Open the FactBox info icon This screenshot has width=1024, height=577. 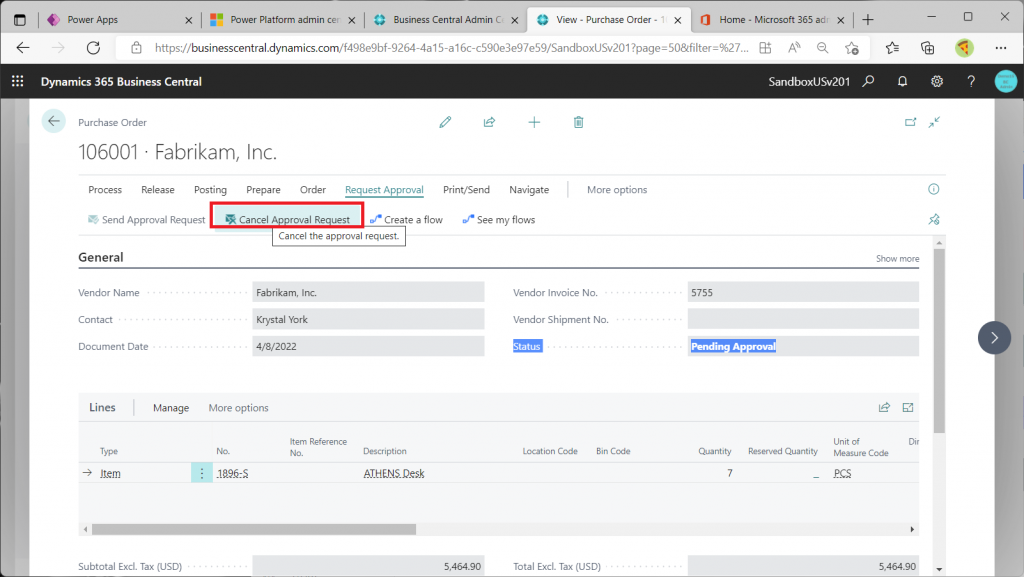click(x=934, y=189)
